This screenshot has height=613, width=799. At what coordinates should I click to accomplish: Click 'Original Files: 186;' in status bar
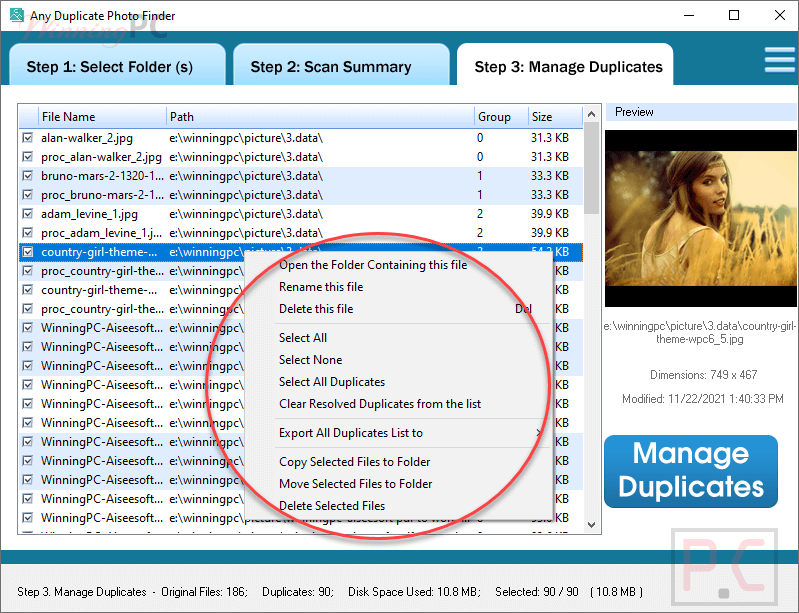point(204,592)
